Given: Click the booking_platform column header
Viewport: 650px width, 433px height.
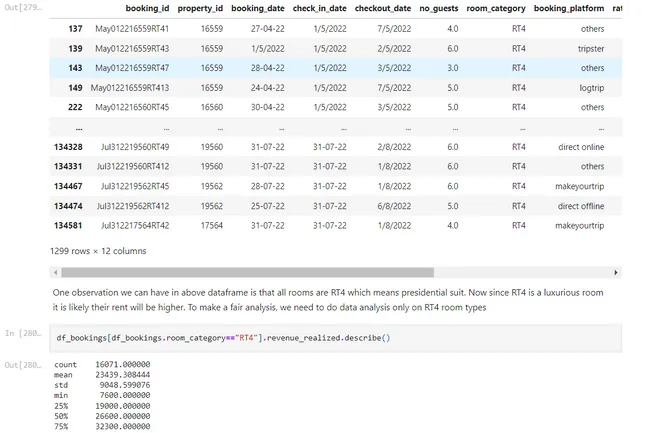Looking at the screenshot, I should pyautogui.click(x=569, y=8).
